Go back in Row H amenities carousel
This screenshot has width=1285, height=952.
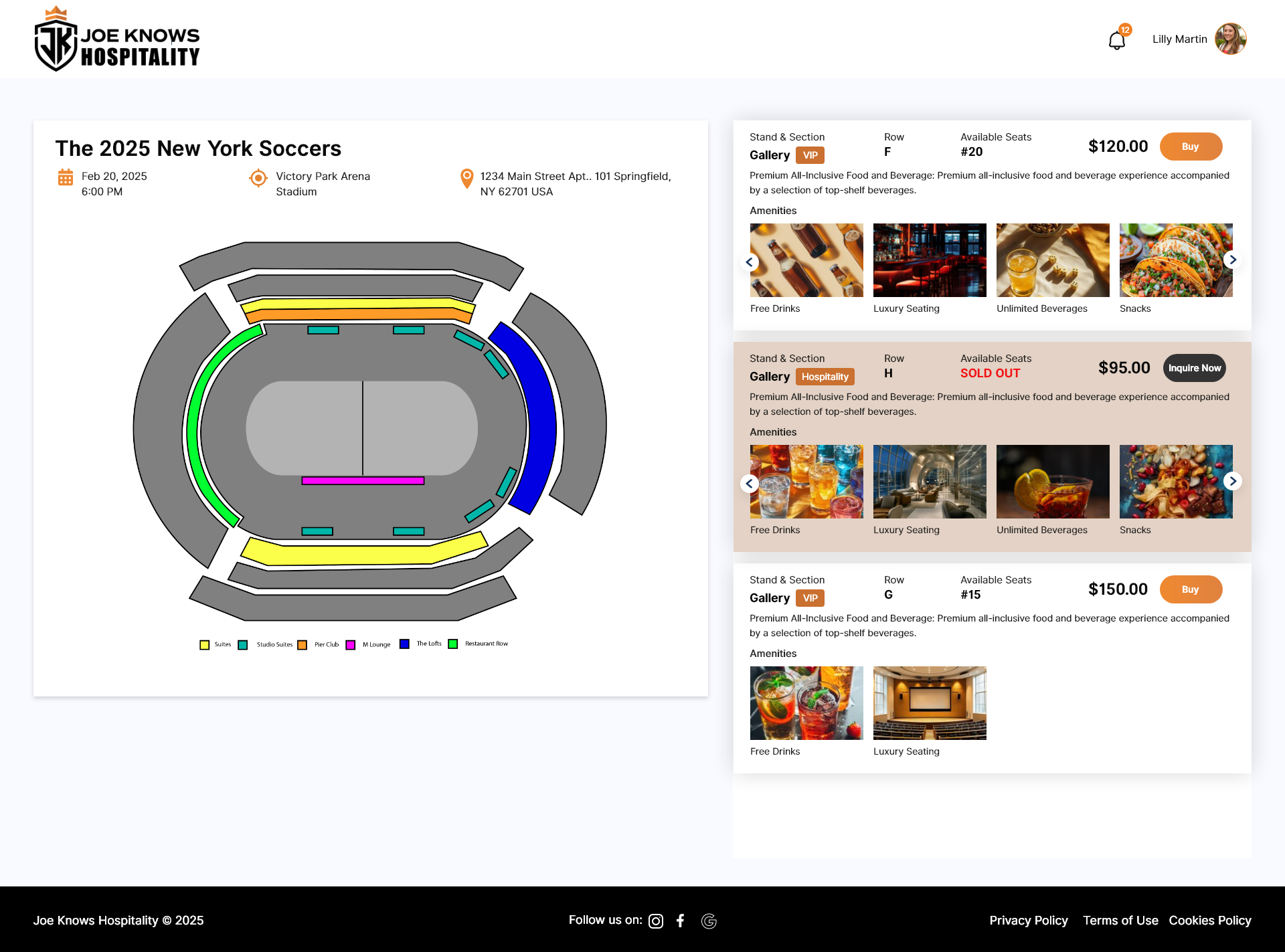point(749,483)
